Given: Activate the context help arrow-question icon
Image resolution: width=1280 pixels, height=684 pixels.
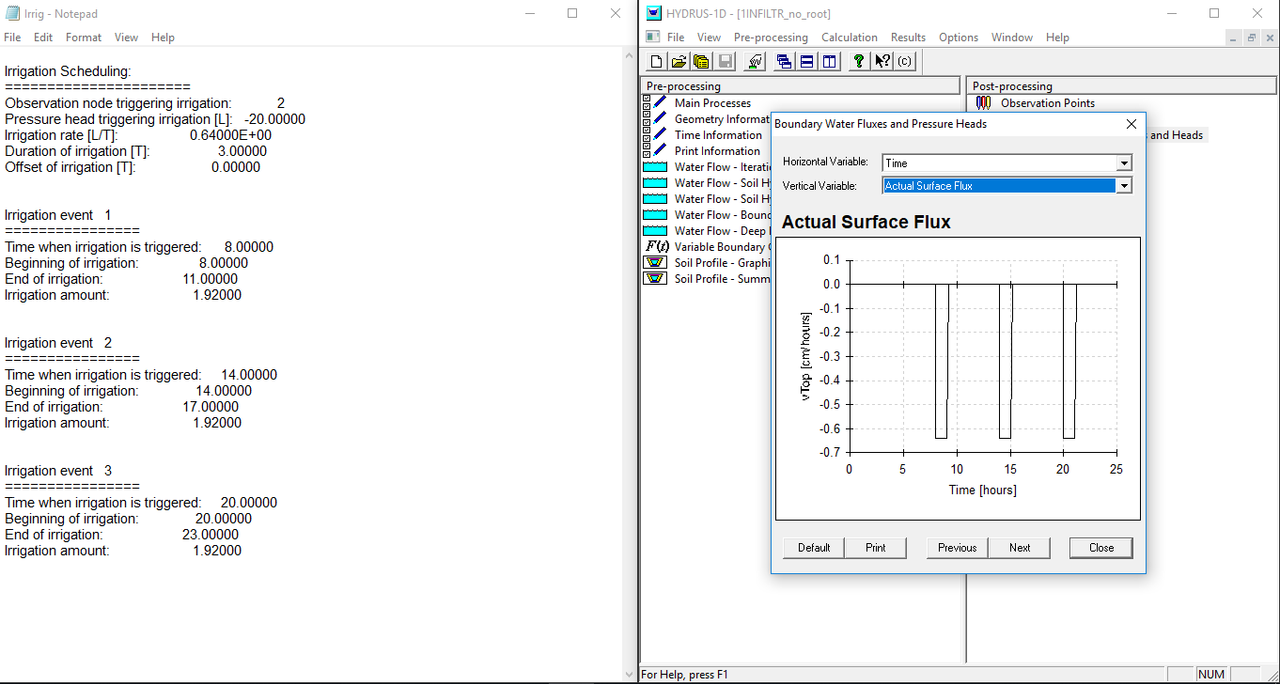Looking at the screenshot, I should click(x=882, y=61).
